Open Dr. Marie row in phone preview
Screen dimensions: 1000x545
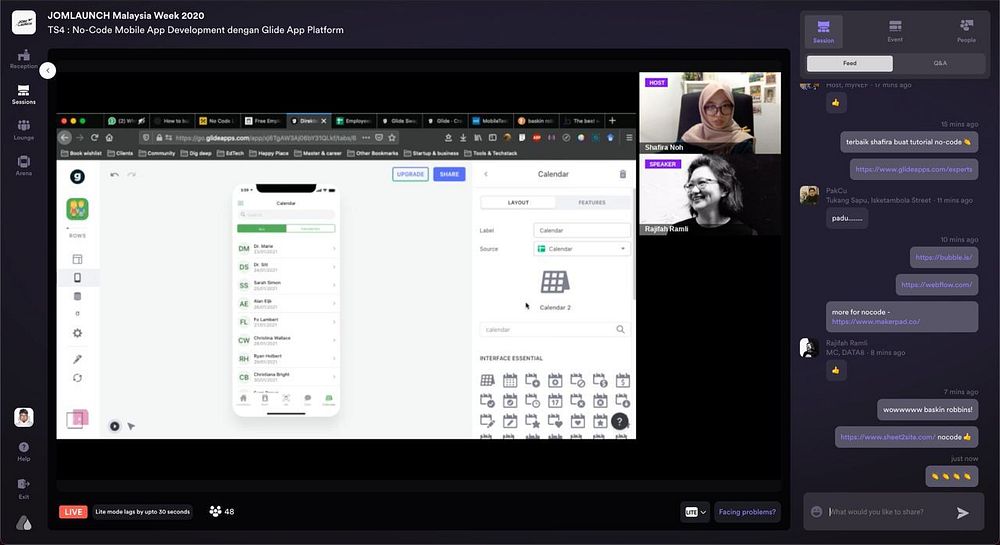click(286, 249)
